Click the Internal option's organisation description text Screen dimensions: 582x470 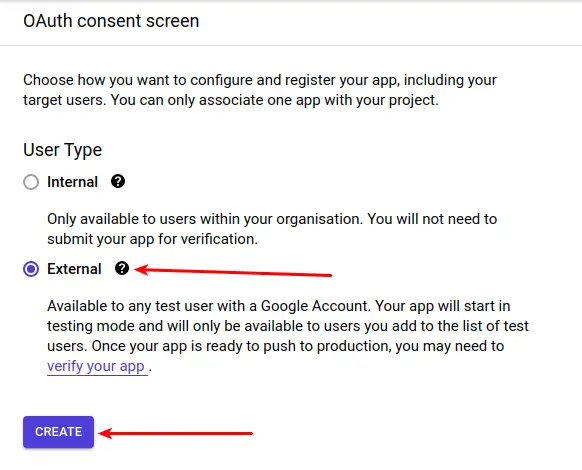(272, 229)
